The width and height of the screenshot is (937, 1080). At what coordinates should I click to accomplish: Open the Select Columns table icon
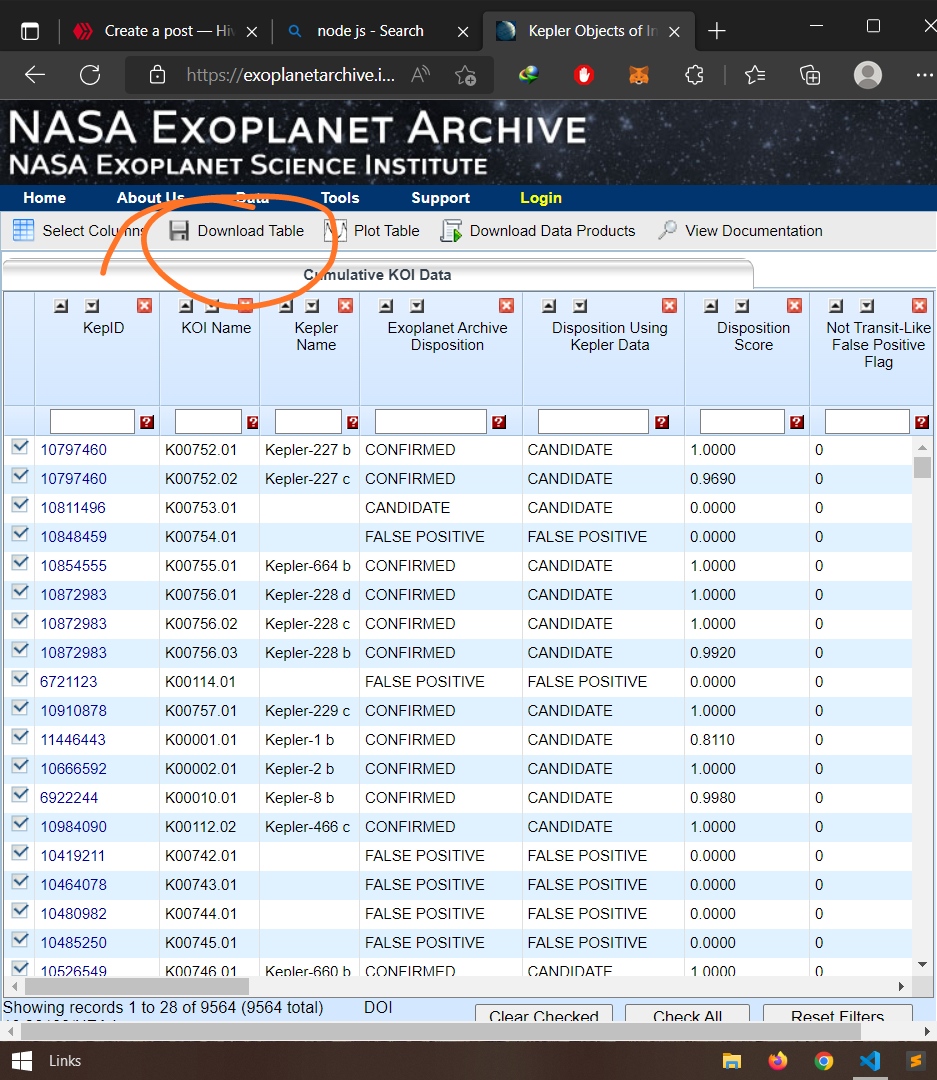(23, 230)
